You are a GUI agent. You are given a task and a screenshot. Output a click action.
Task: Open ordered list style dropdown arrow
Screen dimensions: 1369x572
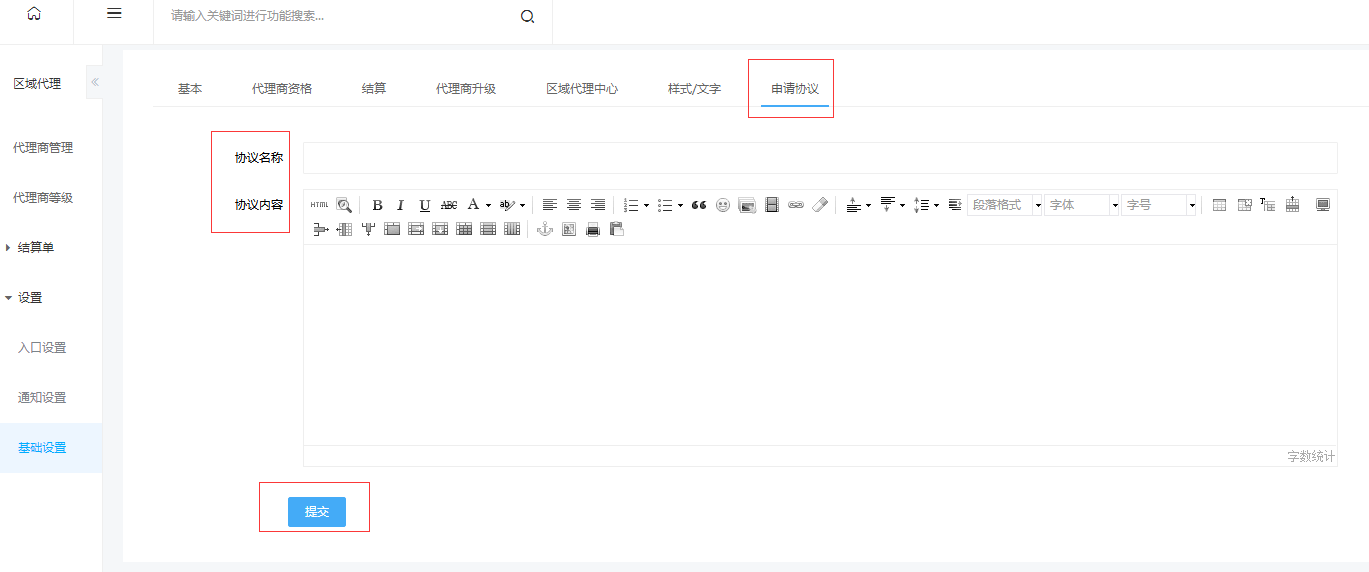click(x=646, y=205)
